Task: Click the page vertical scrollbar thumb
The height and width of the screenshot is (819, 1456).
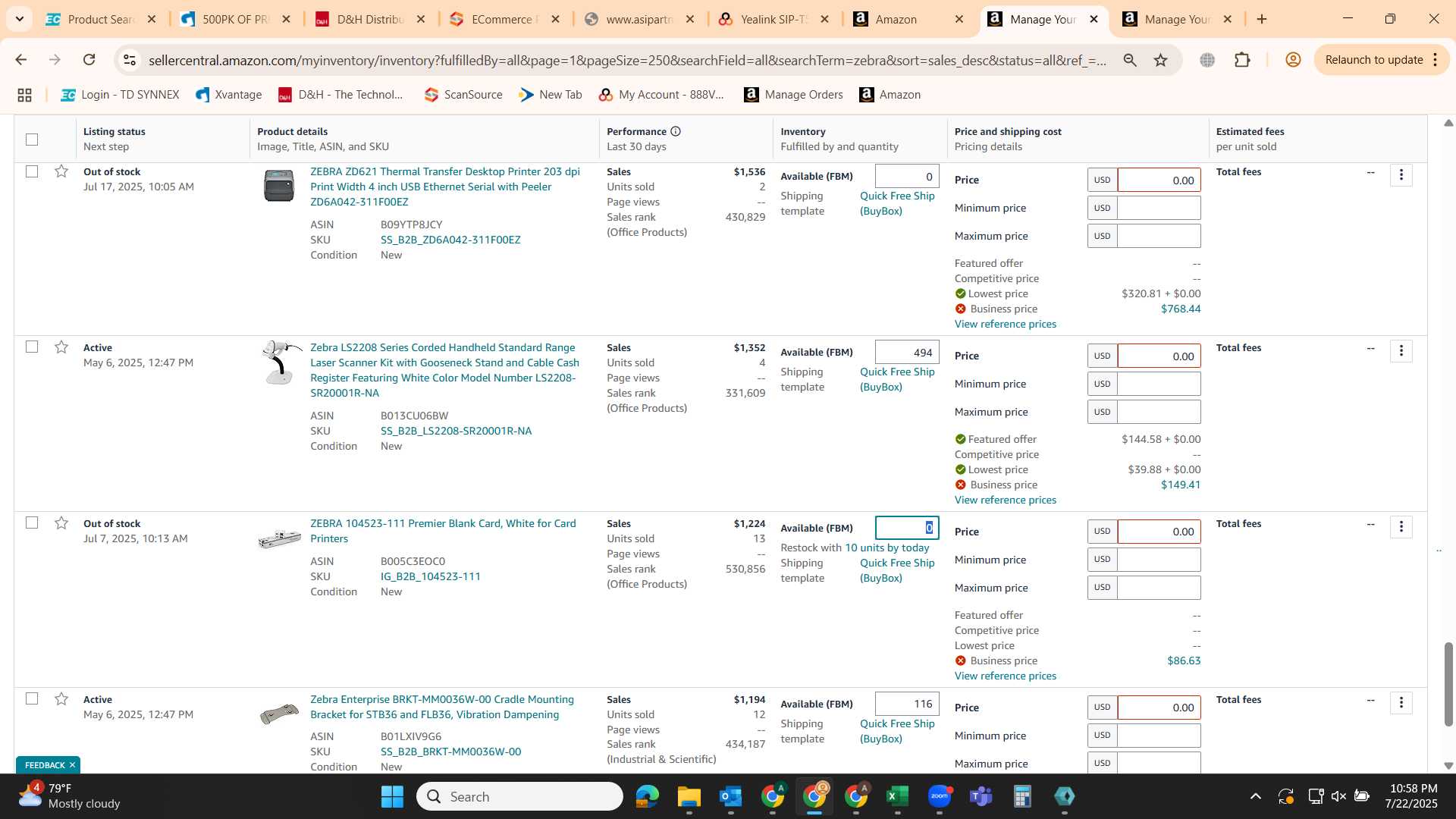Action: point(1448,684)
